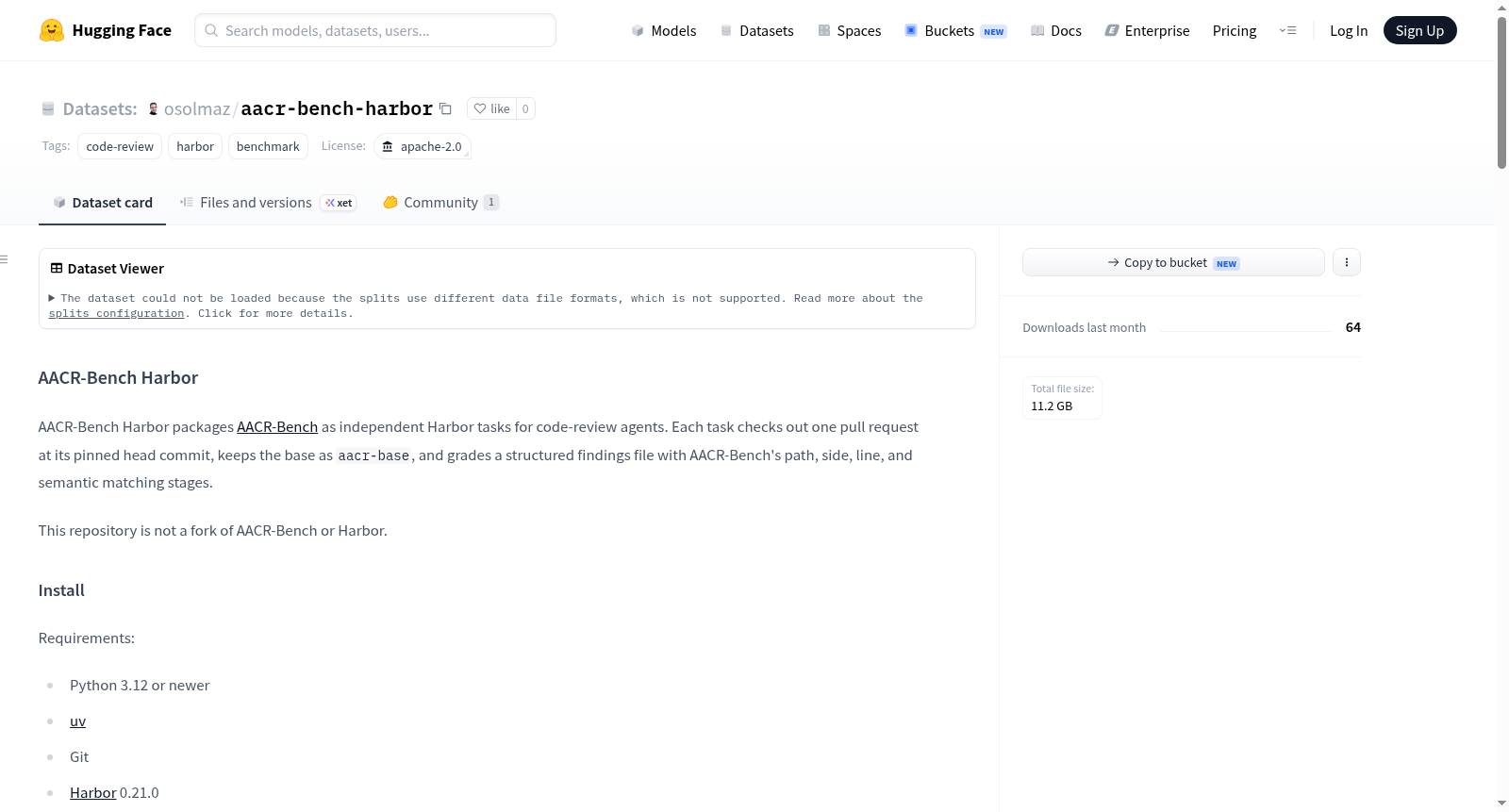
Task: Log in to Hugging Face
Action: click(1349, 30)
